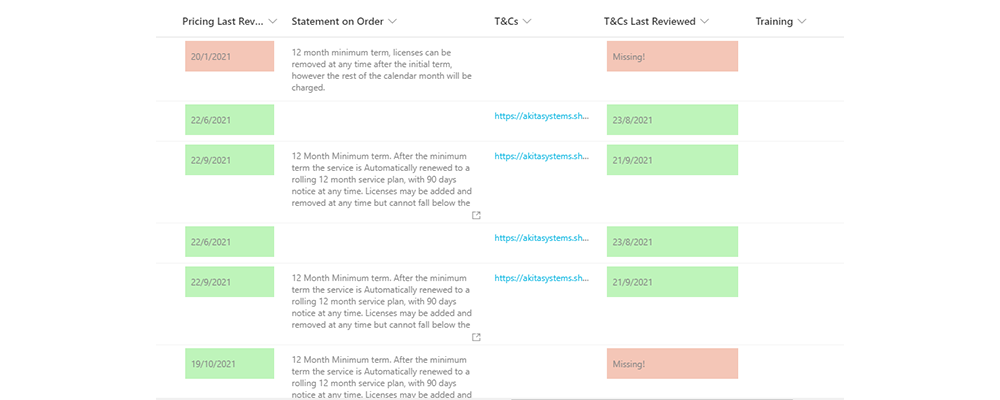The height and width of the screenshot is (400, 1000).
Task: Expand T&Cs Last Reviewed column dropdown
Action: click(x=704, y=22)
